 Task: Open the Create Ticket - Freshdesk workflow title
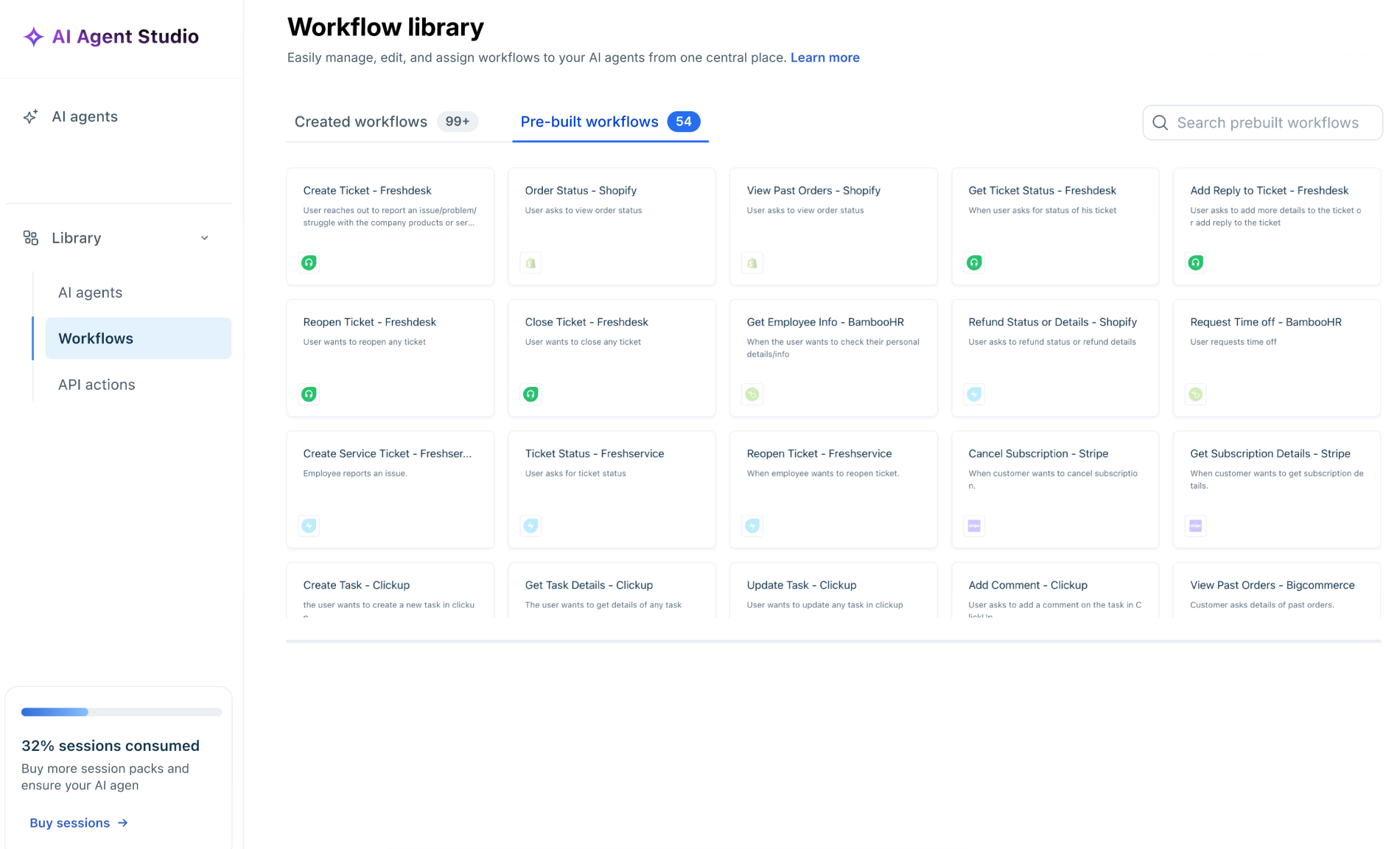367,190
